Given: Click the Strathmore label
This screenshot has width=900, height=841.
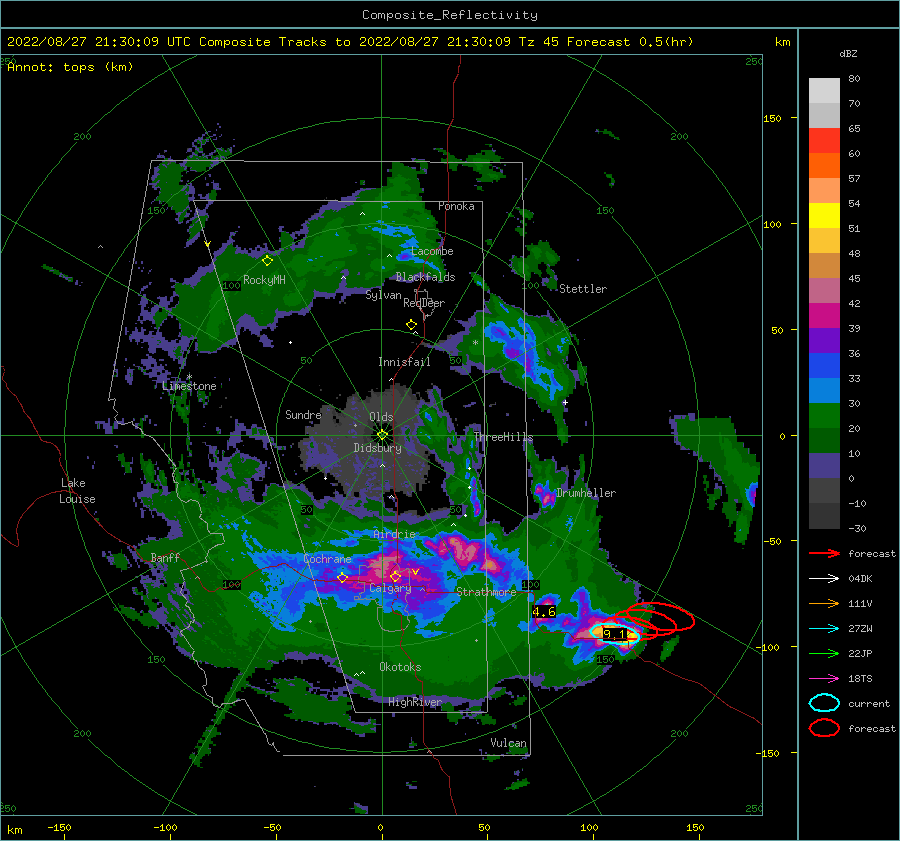Looking at the screenshot, I should 486,591.
